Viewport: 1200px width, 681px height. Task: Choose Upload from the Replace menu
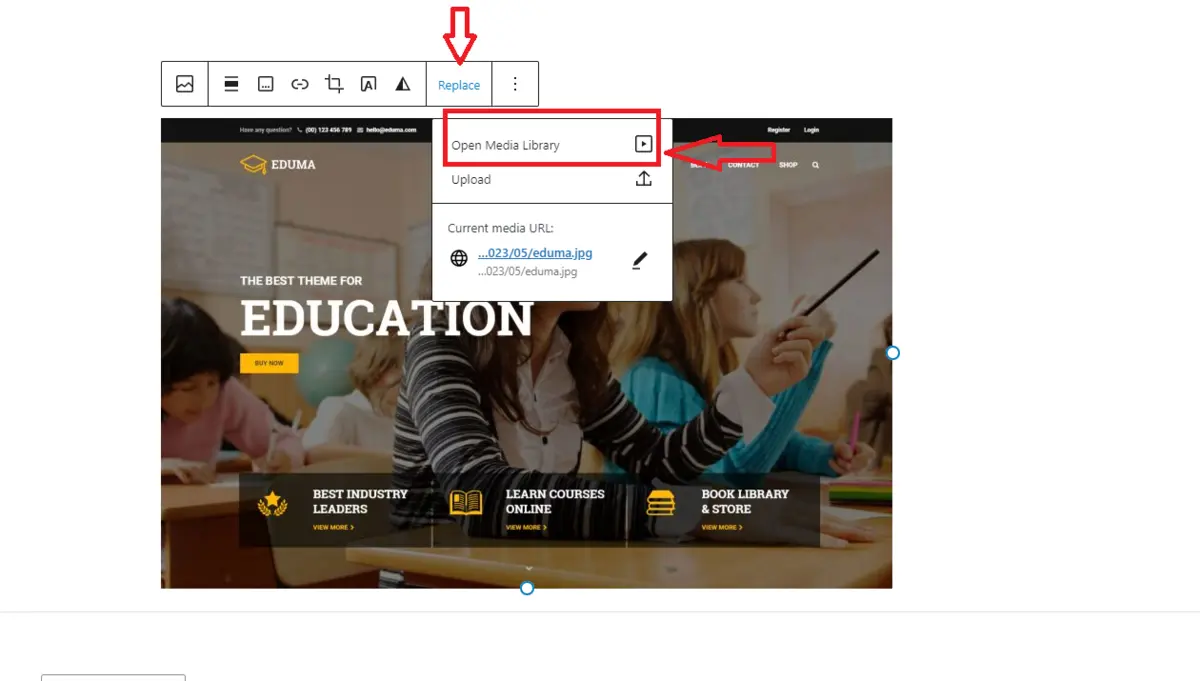(470, 179)
